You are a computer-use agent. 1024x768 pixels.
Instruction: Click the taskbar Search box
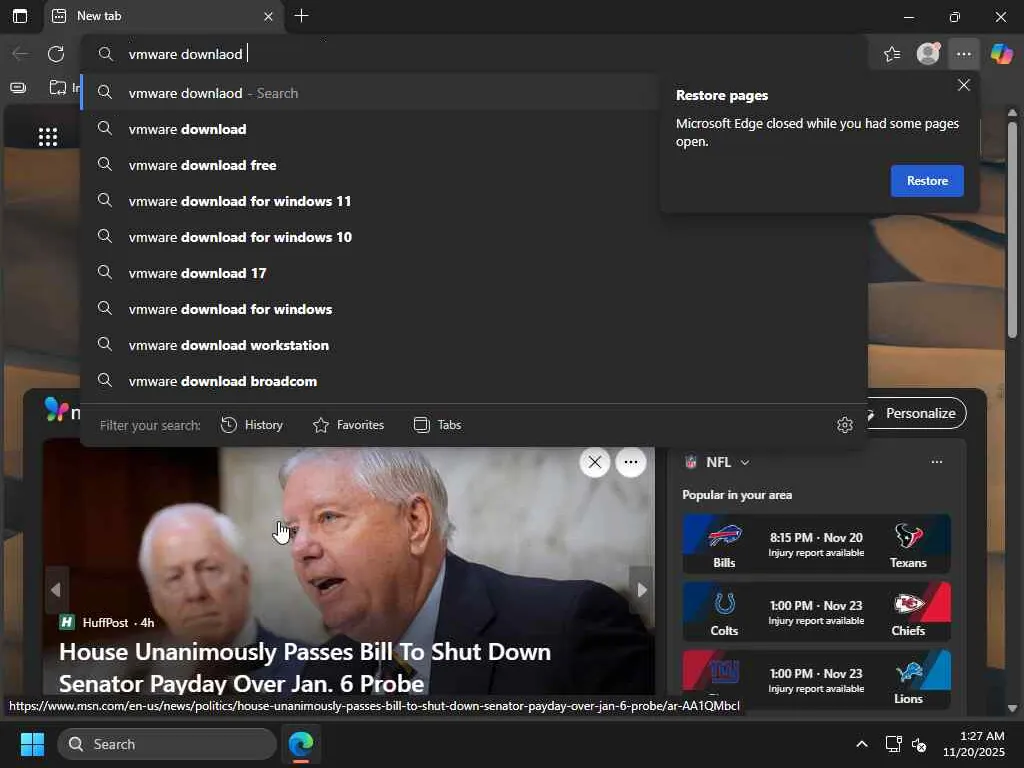click(167, 744)
